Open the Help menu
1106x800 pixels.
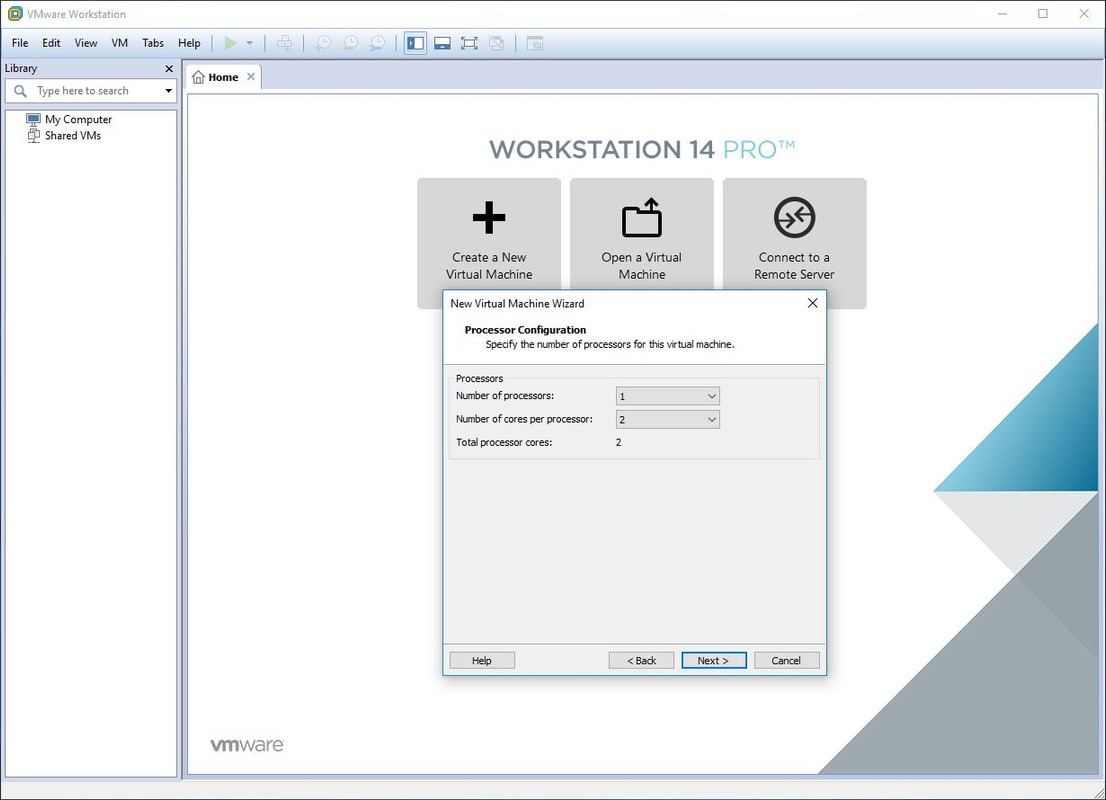click(x=189, y=43)
